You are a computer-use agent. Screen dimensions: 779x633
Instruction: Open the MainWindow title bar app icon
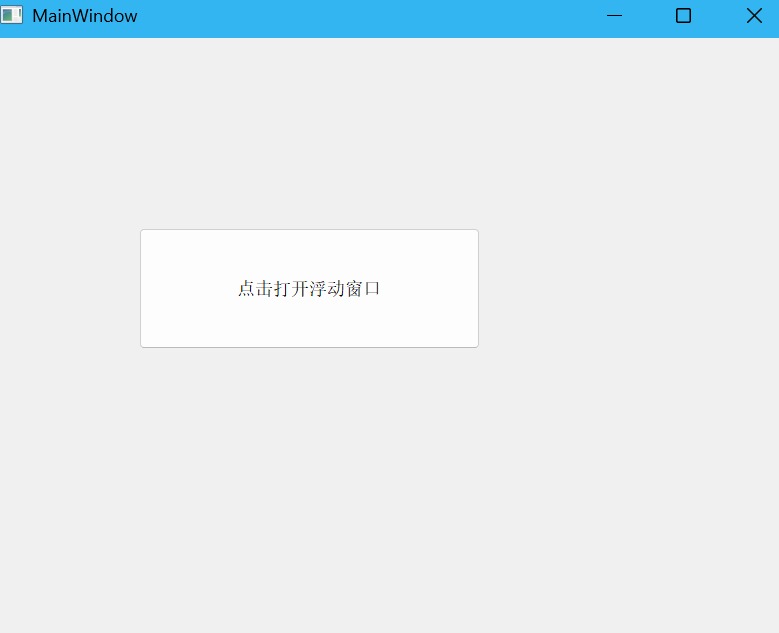coord(11,15)
